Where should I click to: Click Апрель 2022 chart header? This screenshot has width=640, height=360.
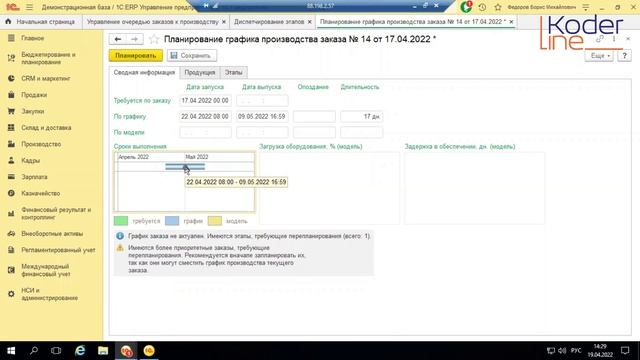pos(133,157)
